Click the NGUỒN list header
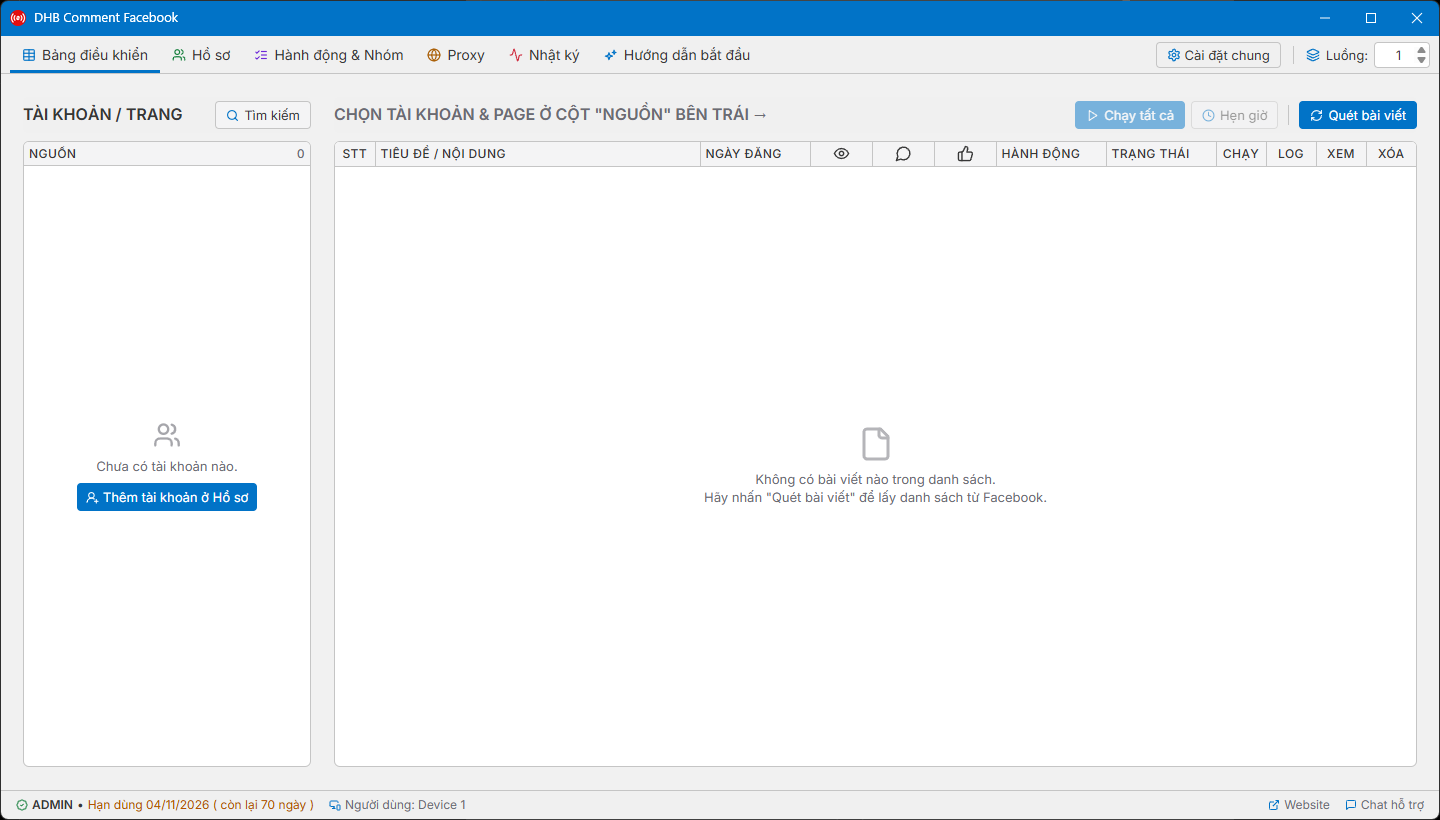The image size is (1440, 820). pyautogui.click(x=167, y=154)
